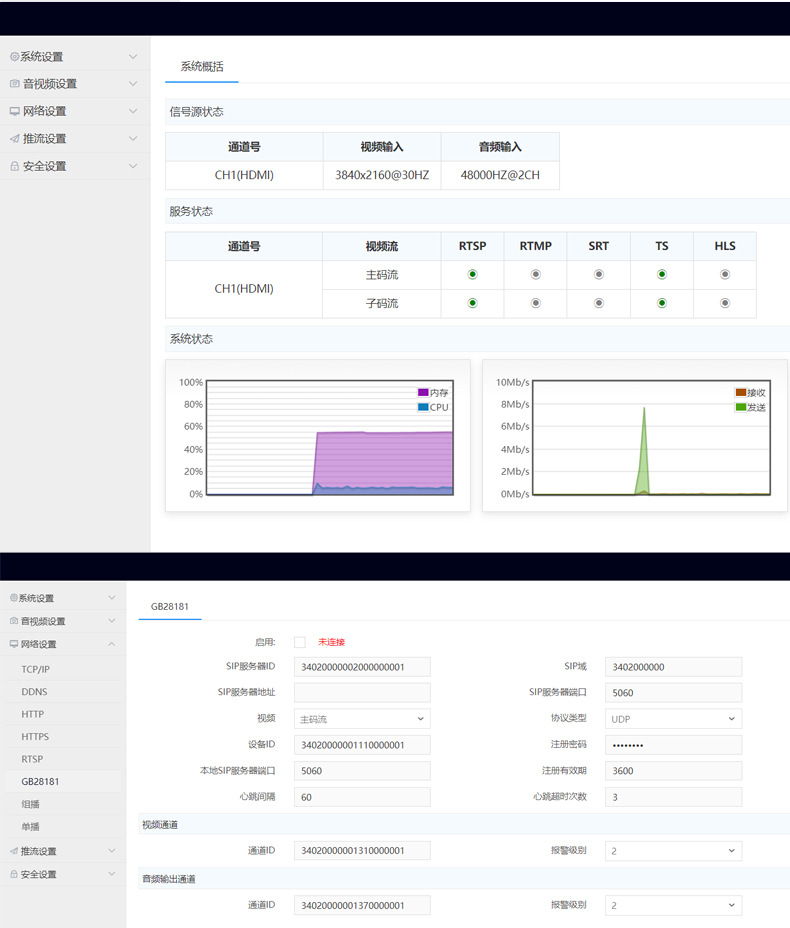Expand 音视频设置 chevron in top sidebar
The image size is (790, 928).
point(133,84)
